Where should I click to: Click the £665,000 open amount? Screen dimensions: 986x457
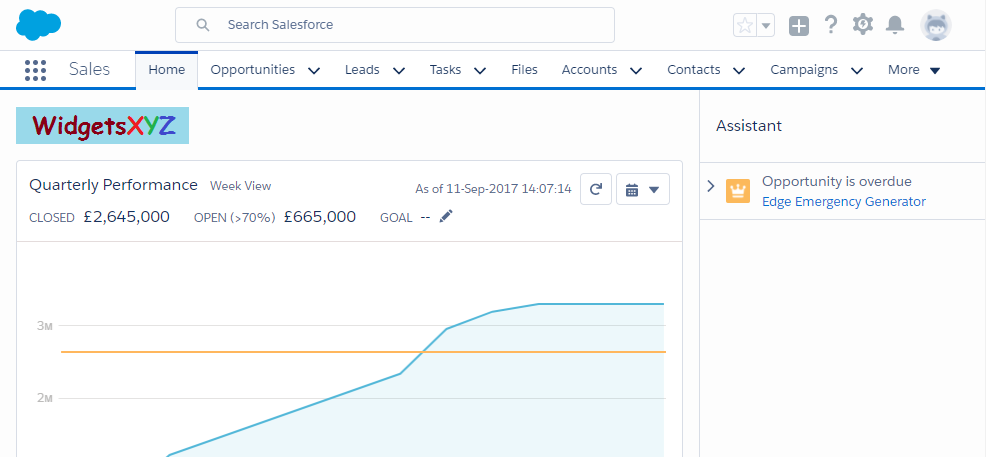(x=319, y=217)
